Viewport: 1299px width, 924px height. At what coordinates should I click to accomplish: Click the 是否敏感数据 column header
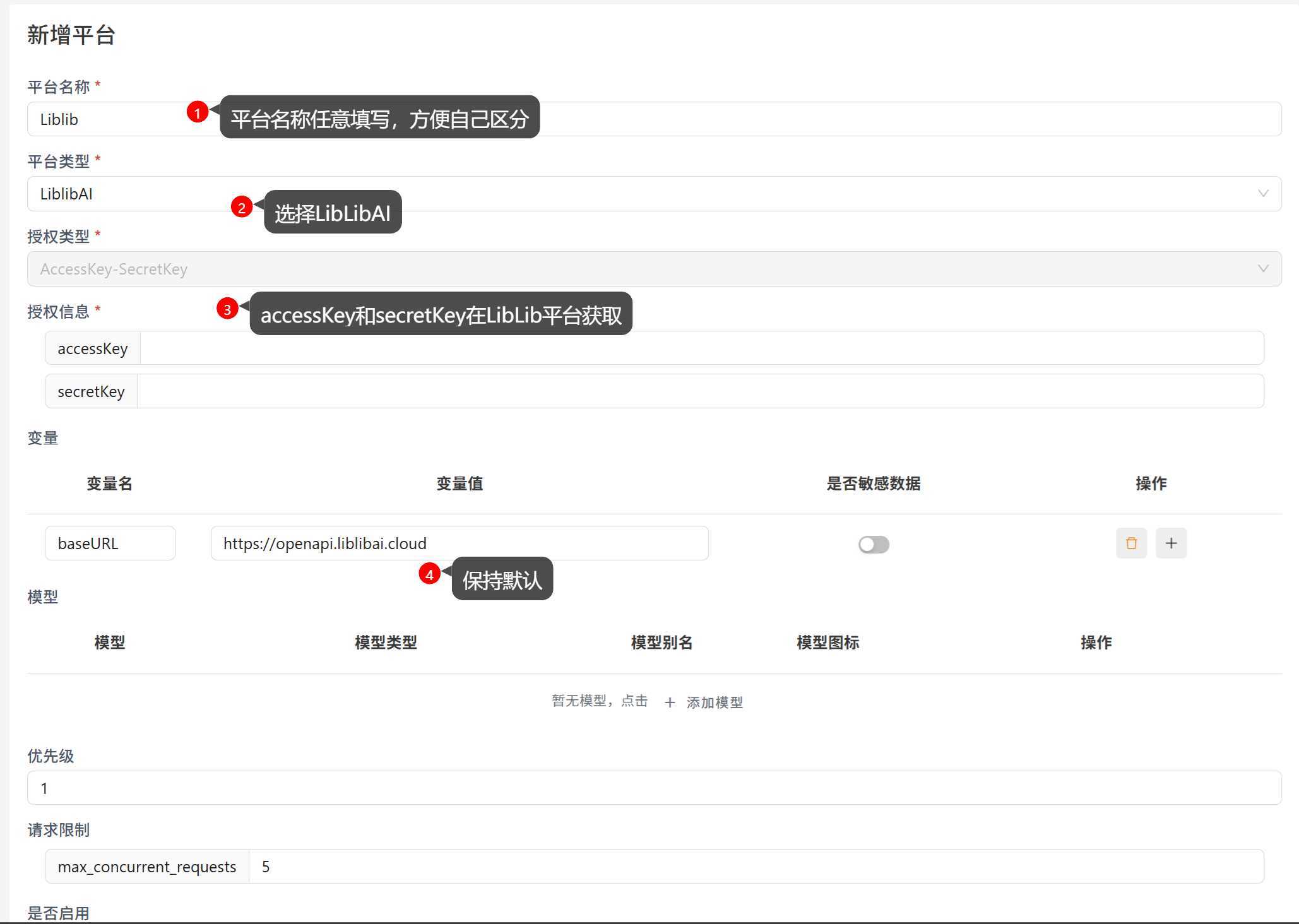(x=874, y=483)
